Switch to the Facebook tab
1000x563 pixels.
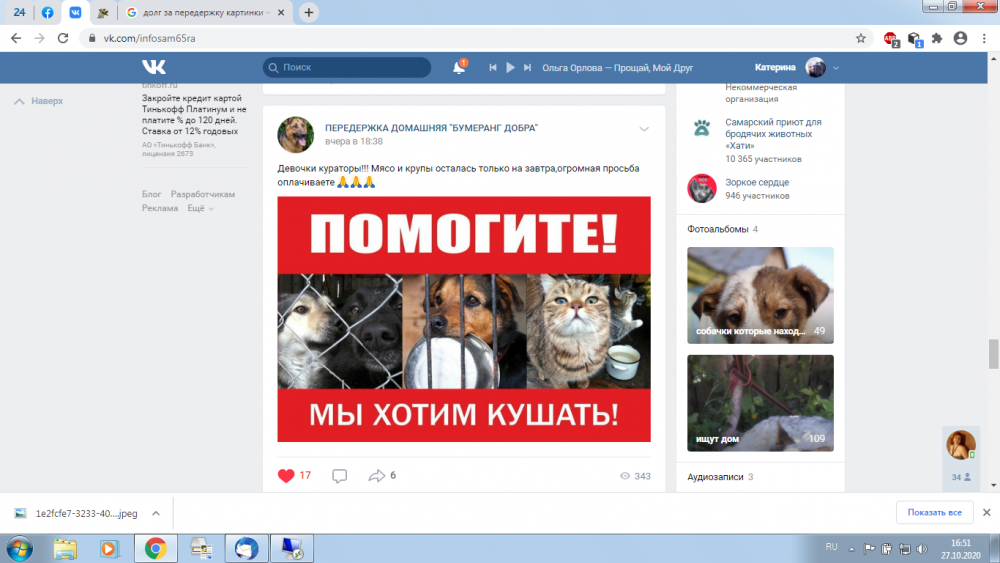tap(47, 12)
